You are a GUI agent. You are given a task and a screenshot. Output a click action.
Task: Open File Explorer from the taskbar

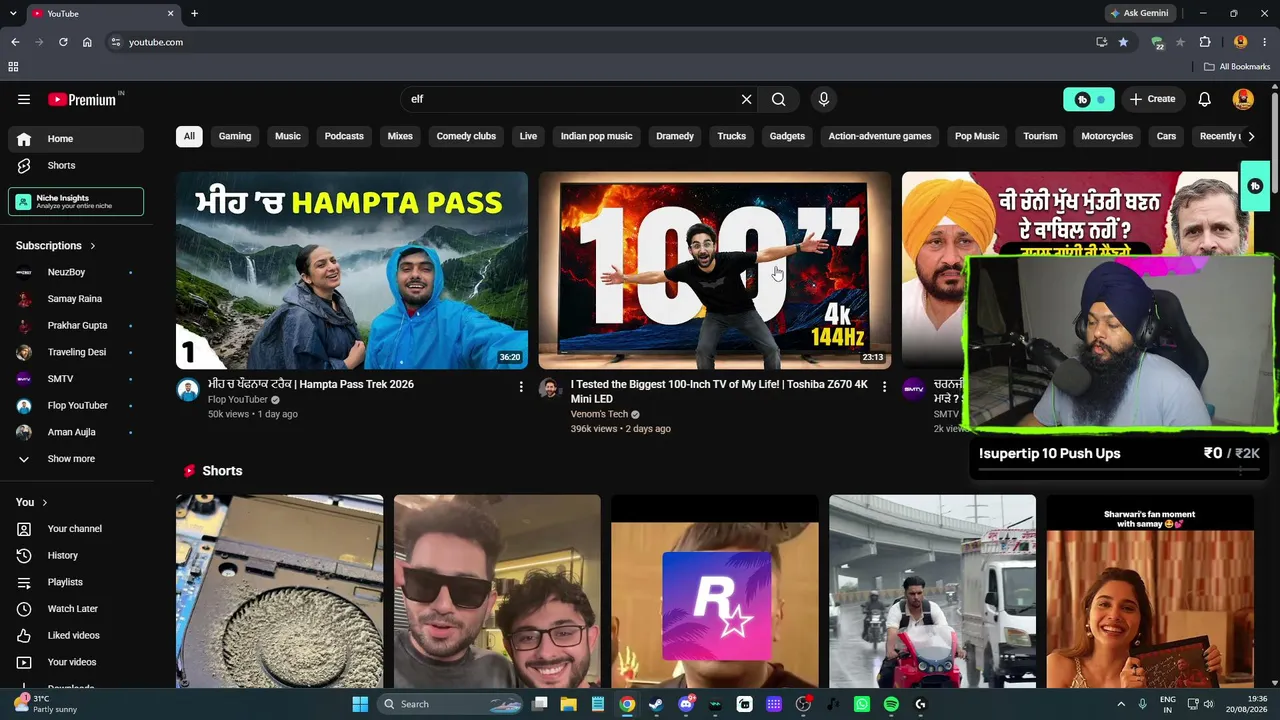tap(568, 704)
